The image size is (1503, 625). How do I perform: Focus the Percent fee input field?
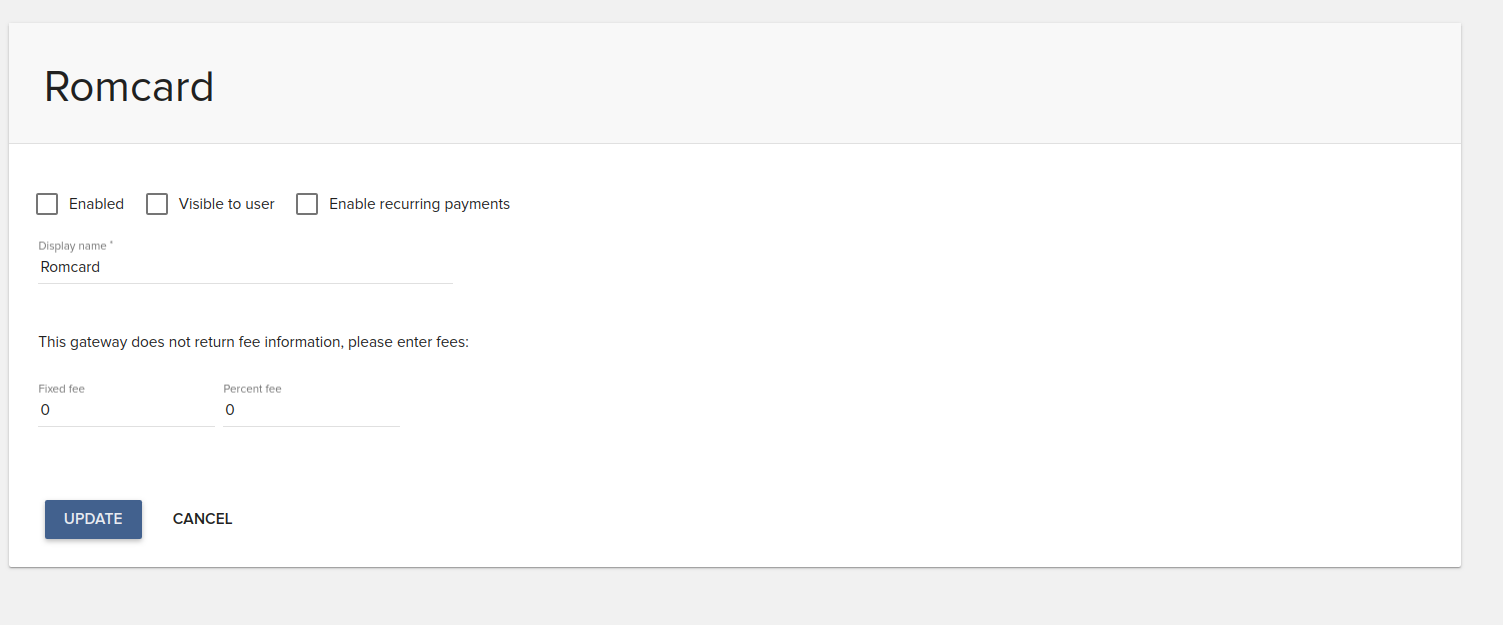[x=311, y=410]
